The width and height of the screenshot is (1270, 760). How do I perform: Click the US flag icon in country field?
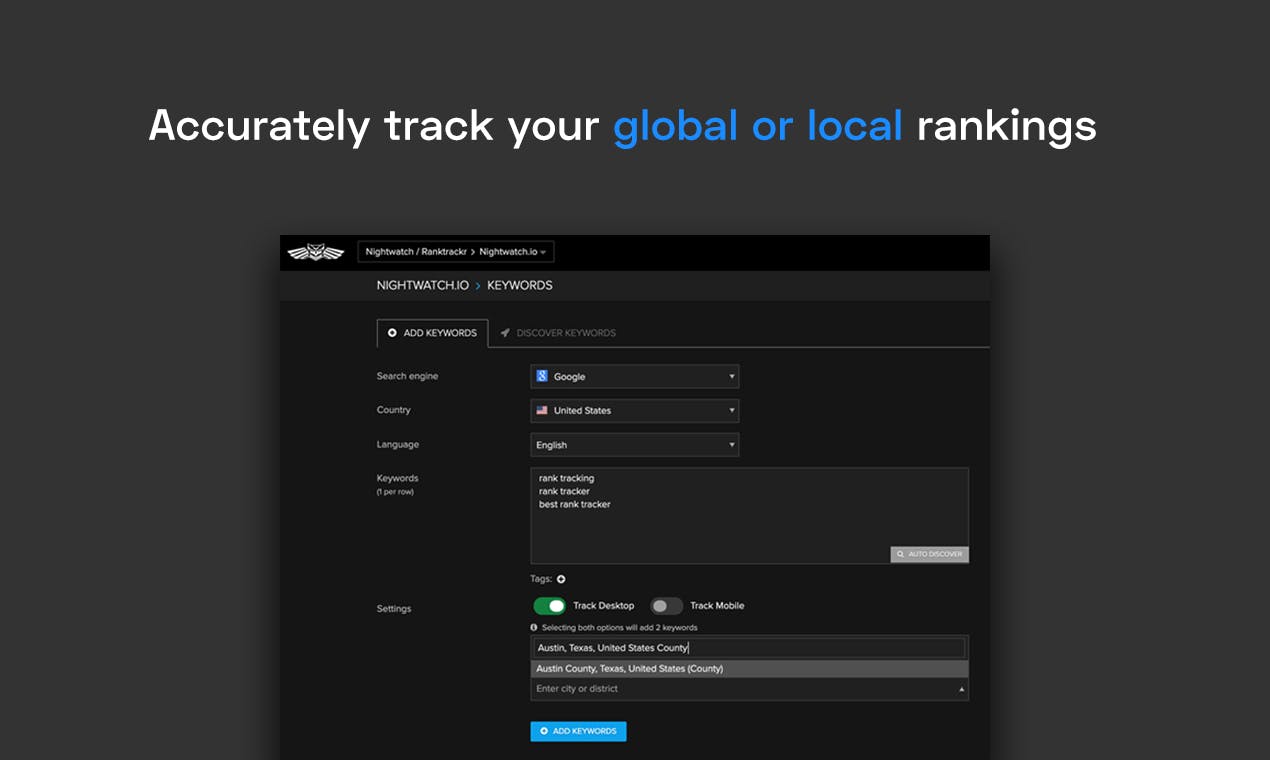point(542,410)
